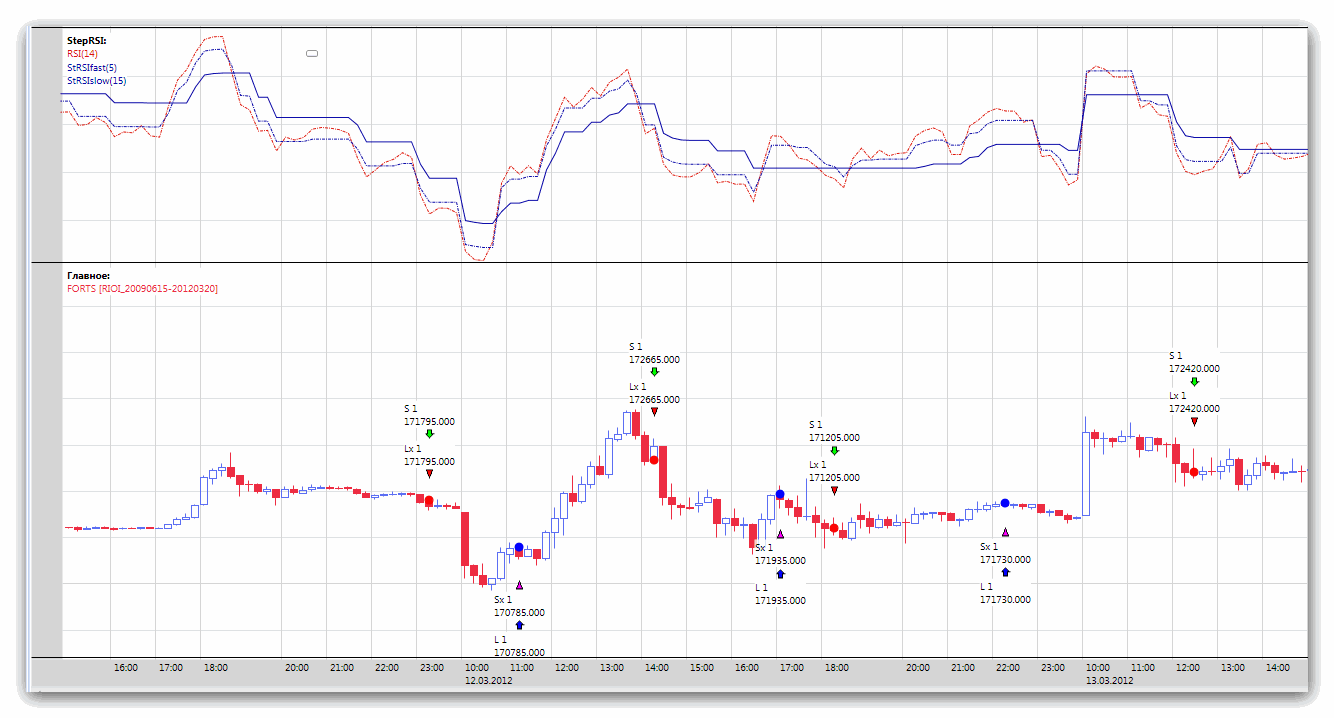The width and height of the screenshot is (1334, 718).
Task: Select the RSI(14) legend entry
Action: tap(82, 54)
